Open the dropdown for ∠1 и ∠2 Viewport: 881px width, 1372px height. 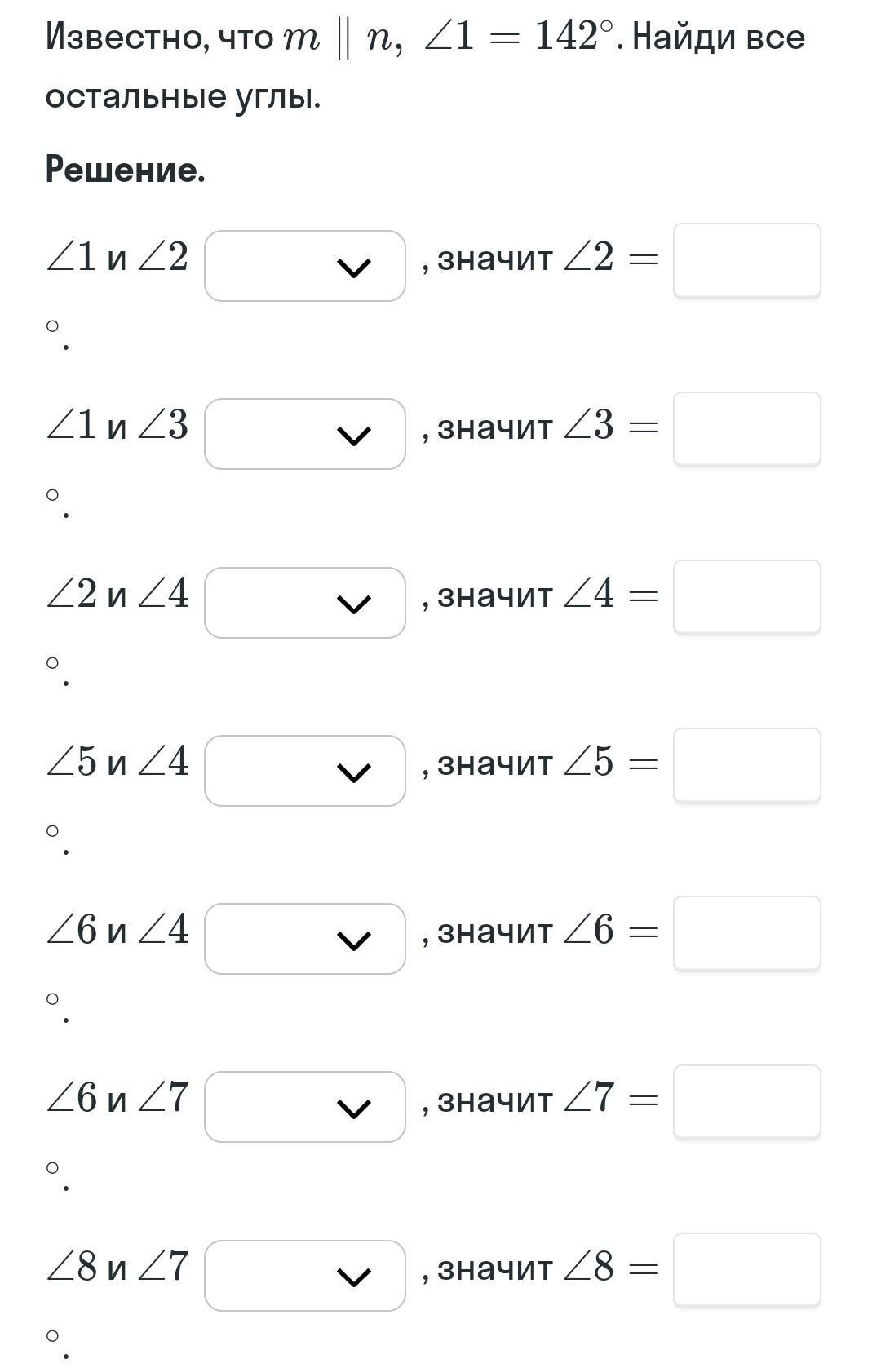(304, 266)
